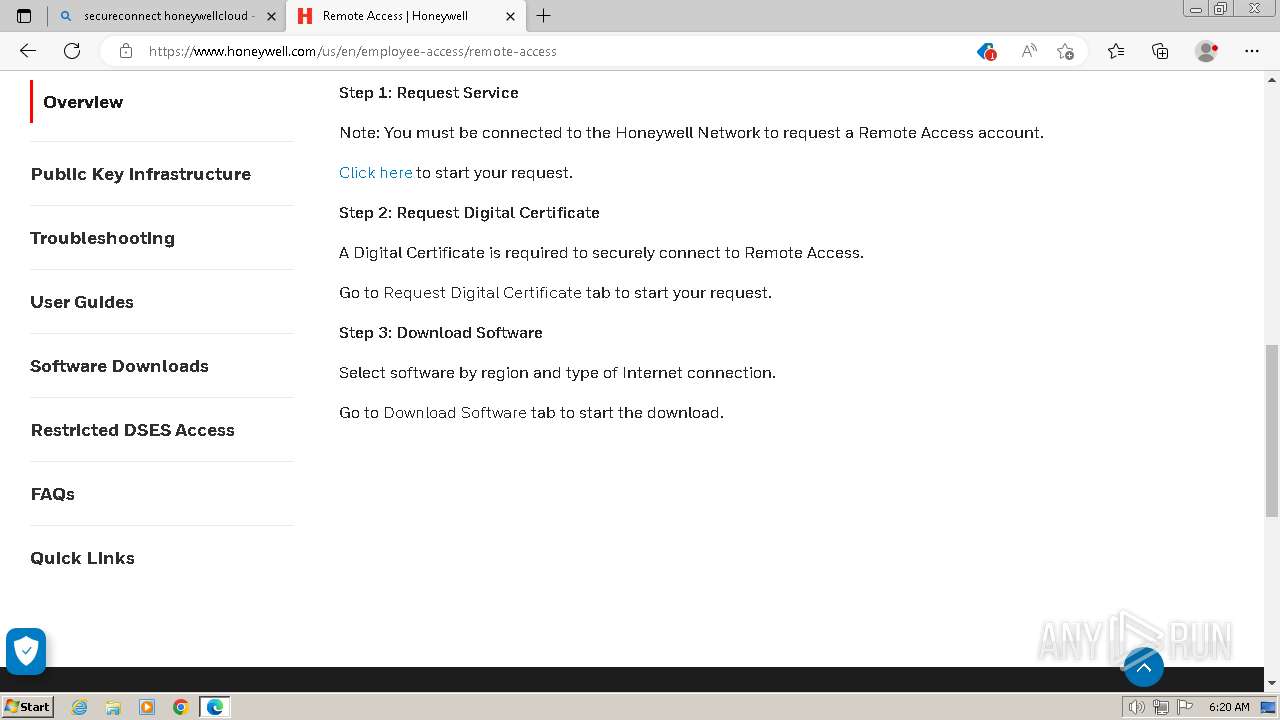This screenshot has width=1280, height=720.
Task: Open Action Center flag icon
Action: point(1184,707)
